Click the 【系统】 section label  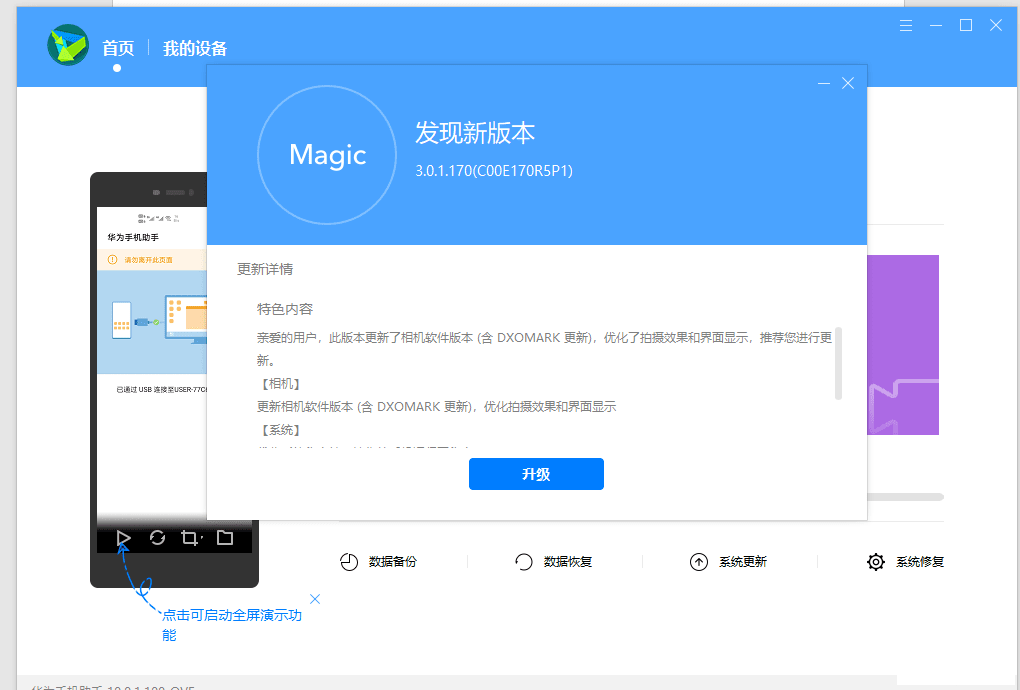(280, 430)
